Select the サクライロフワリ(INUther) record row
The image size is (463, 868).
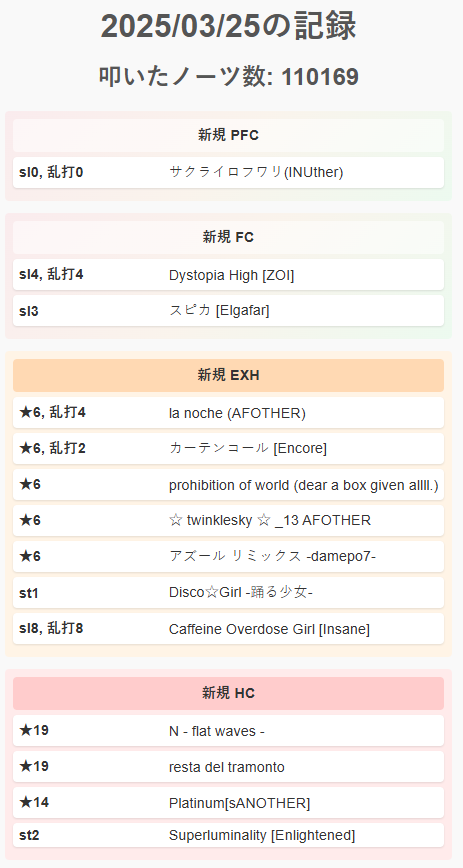tap(228, 173)
